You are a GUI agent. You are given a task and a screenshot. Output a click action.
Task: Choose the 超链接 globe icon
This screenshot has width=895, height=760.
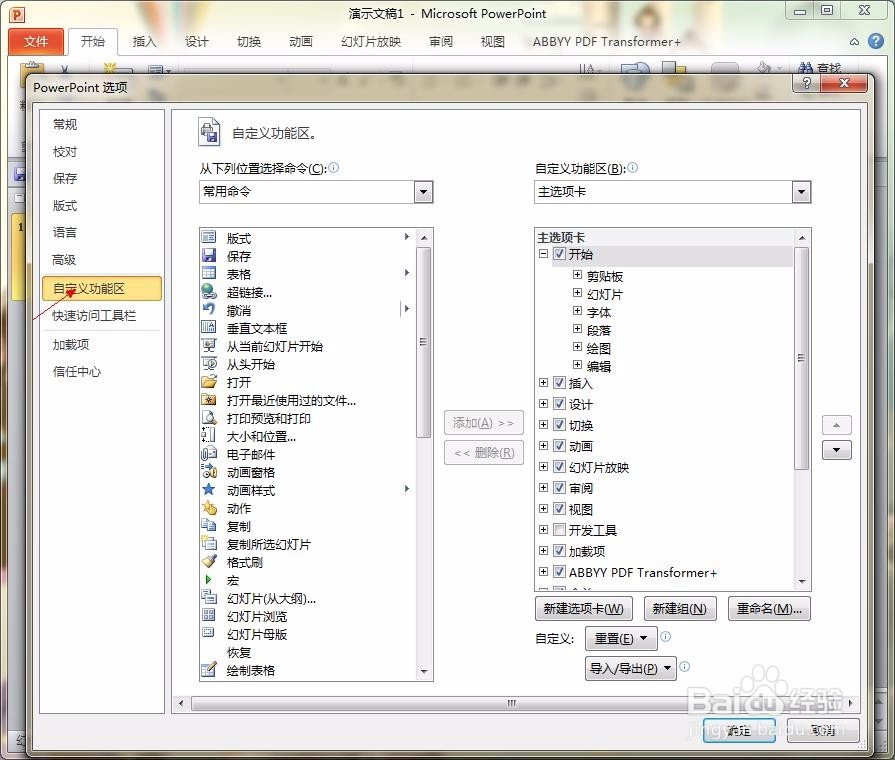coord(209,291)
